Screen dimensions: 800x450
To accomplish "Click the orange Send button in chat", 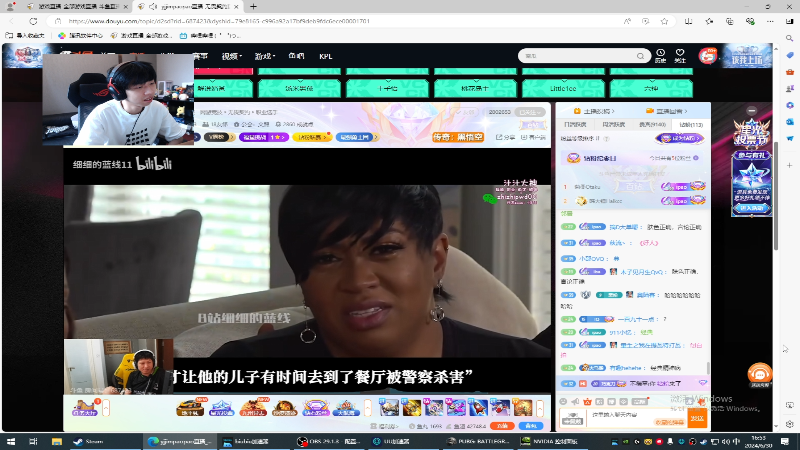I will (697, 418).
